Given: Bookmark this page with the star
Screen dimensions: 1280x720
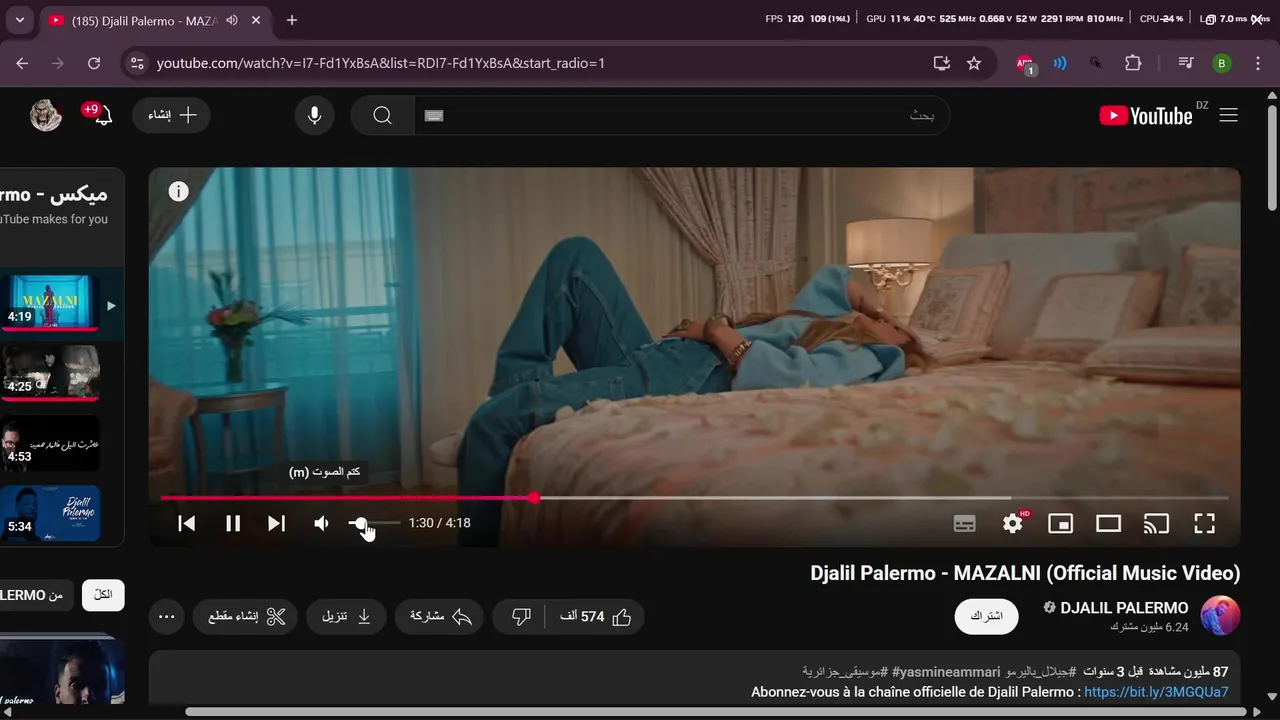Looking at the screenshot, I should click(974, 63).
